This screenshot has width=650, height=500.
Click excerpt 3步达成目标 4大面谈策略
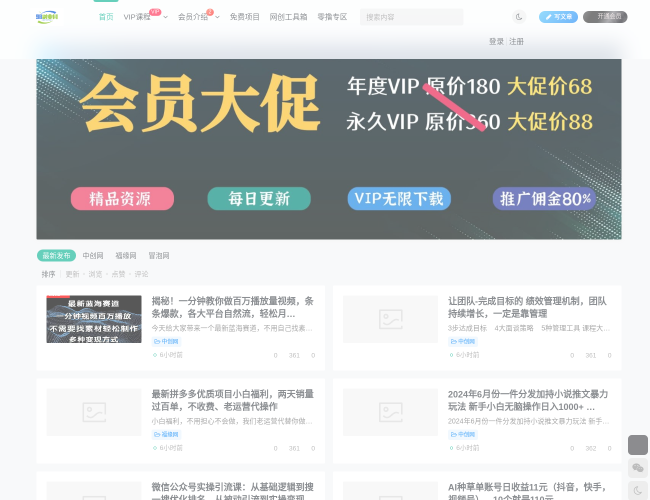529,328
